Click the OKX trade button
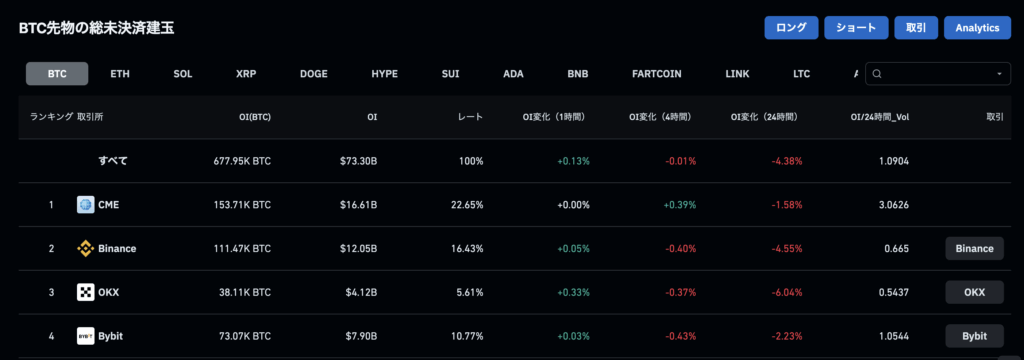1024x360 pixels. pos(974,292)
